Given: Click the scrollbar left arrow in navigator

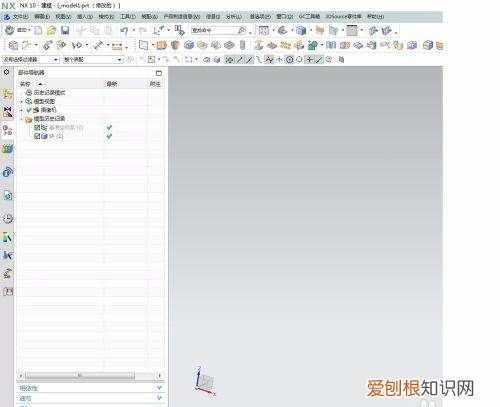Looking at the screenshot, I should click(x=21, y=376).
